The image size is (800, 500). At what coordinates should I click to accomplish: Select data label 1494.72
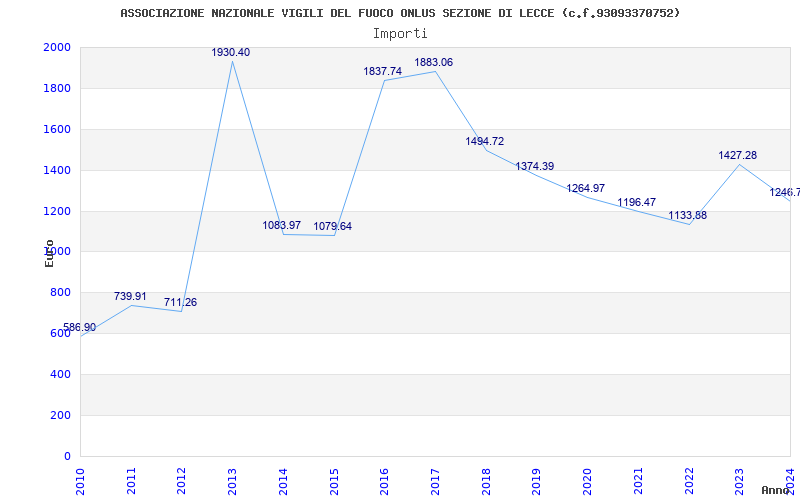(485, 141)
